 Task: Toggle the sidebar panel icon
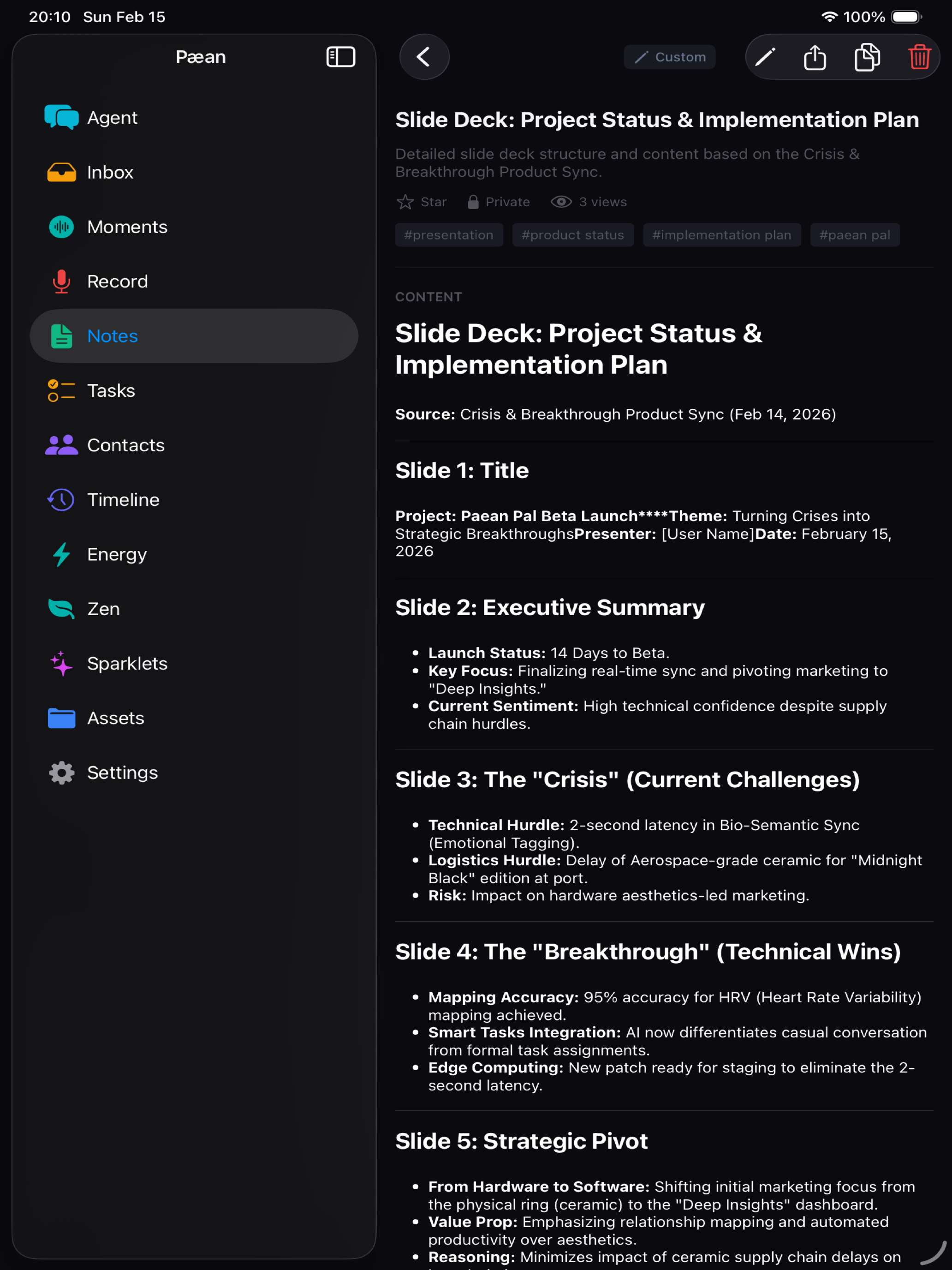[x=340, y=57]
